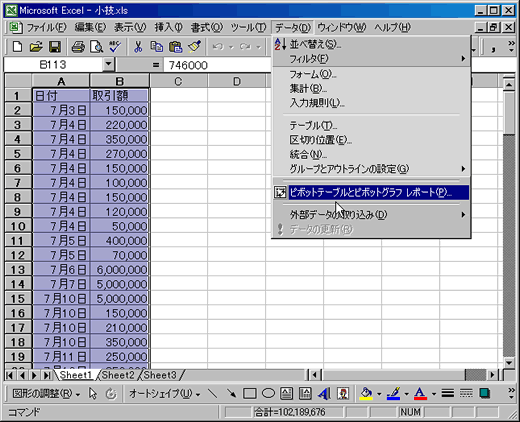This screenshot has height=422, width=520.
Task: Choose ピボットテーブルとピボットグラフ レポート menu item
Action: [371, 192]
